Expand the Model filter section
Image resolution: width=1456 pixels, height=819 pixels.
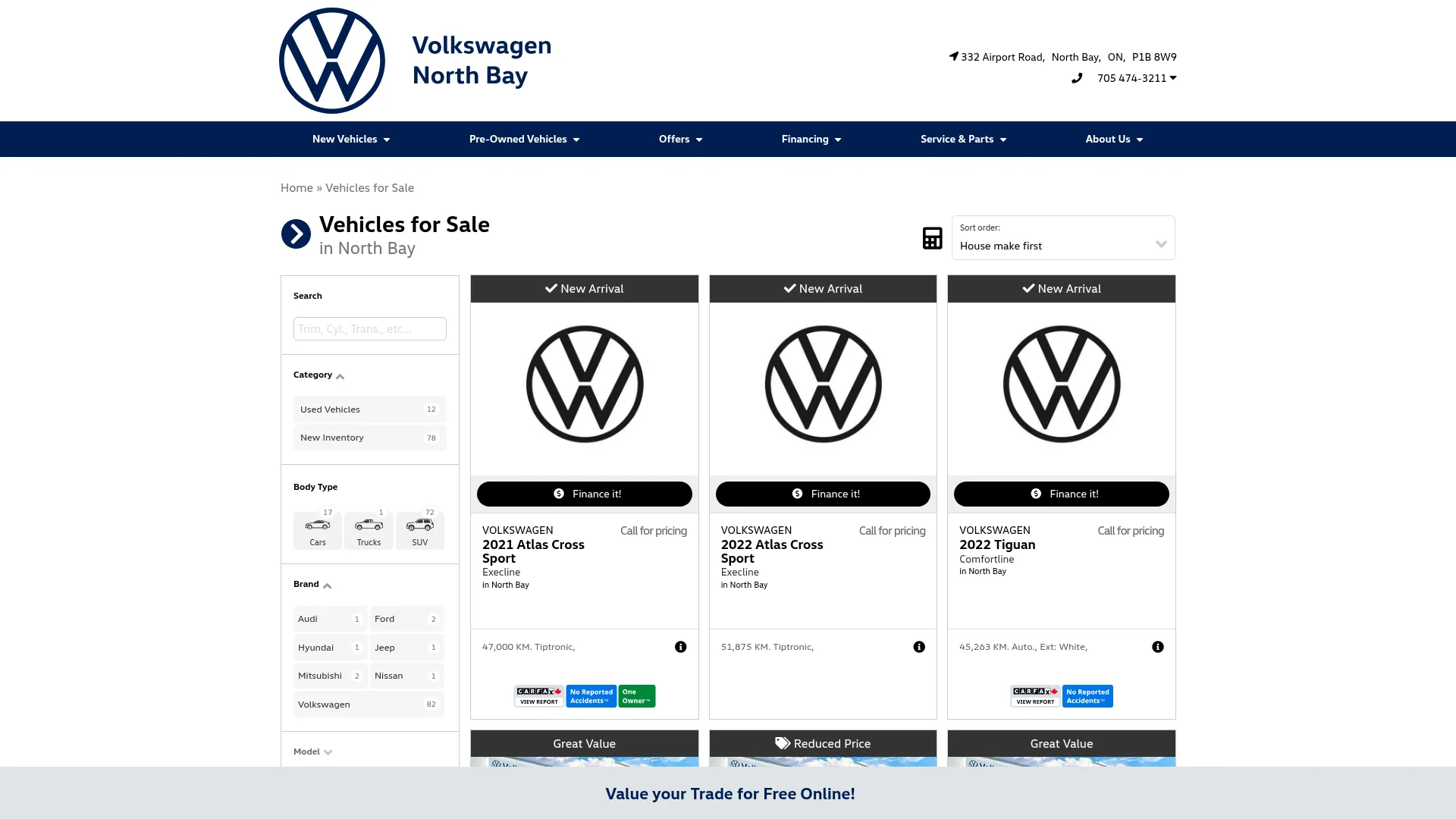point(312,752)
